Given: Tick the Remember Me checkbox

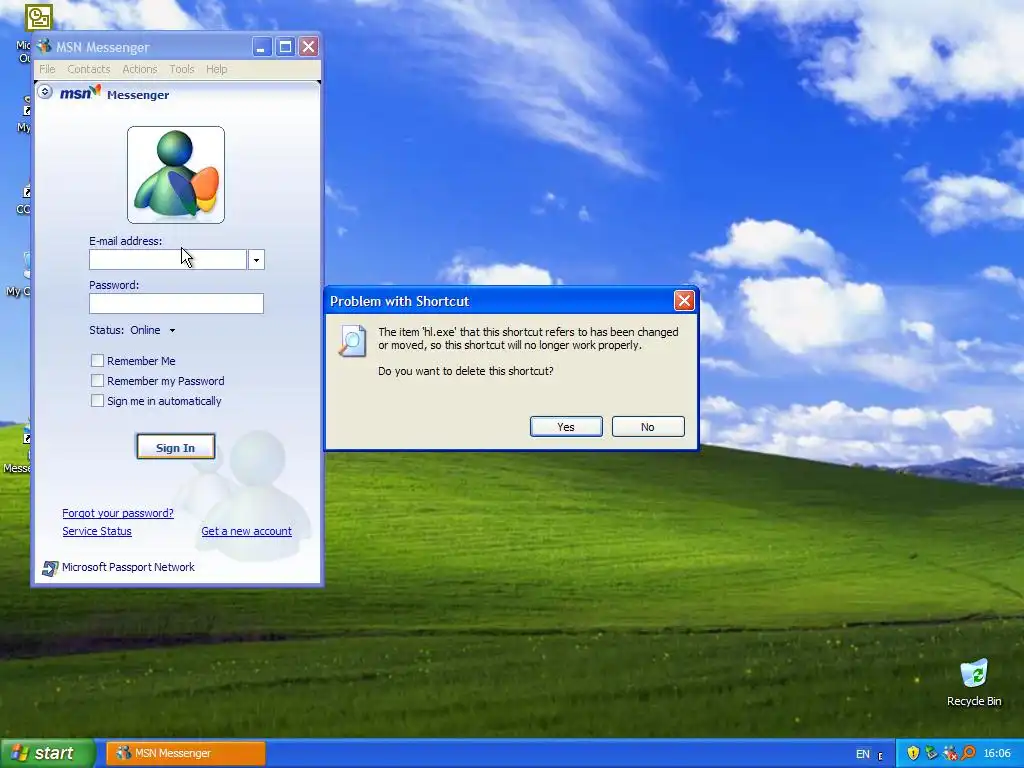Looking at the screenshot, I should tap(97, 360).
